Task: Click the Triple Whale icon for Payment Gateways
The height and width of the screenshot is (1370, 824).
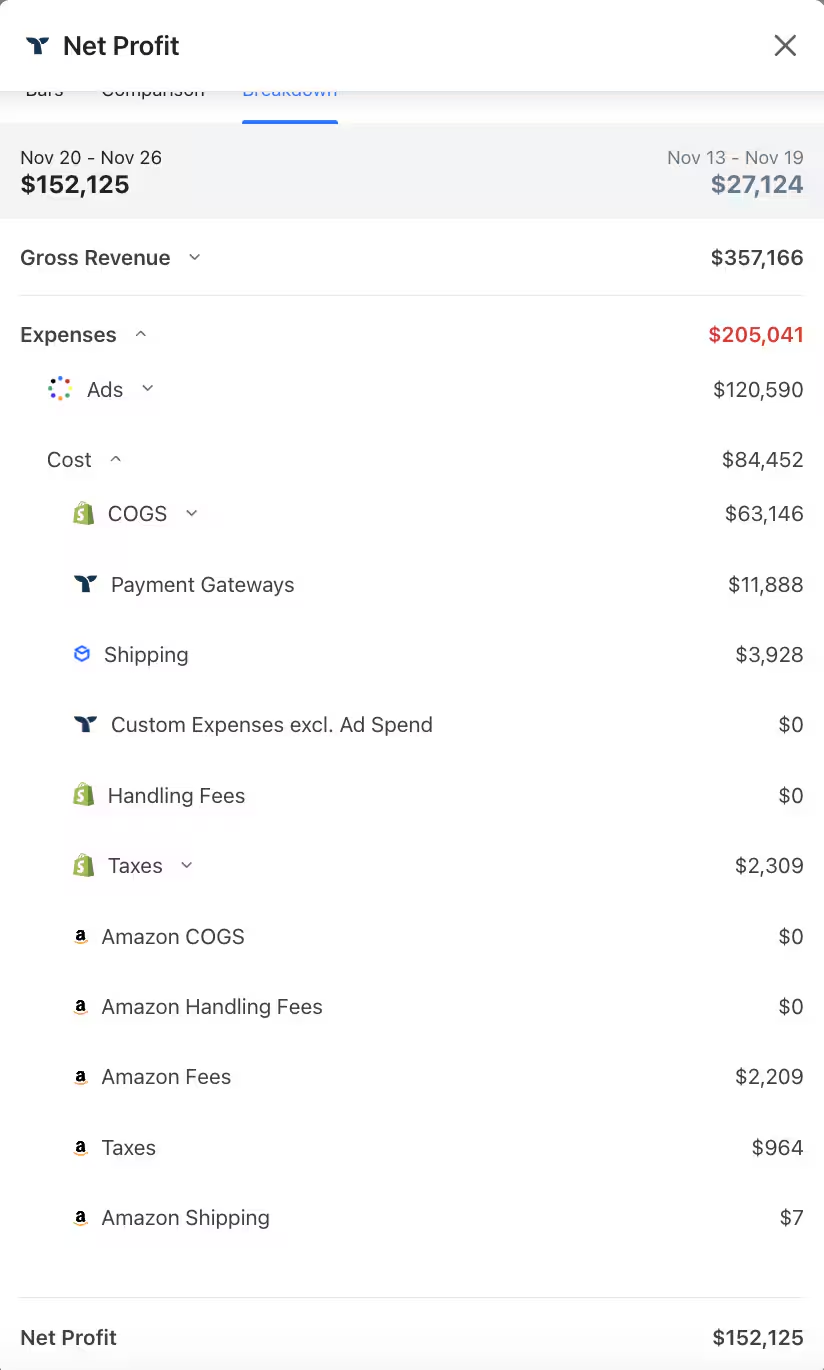Action: pyautogui.click(x=87, y=584)
